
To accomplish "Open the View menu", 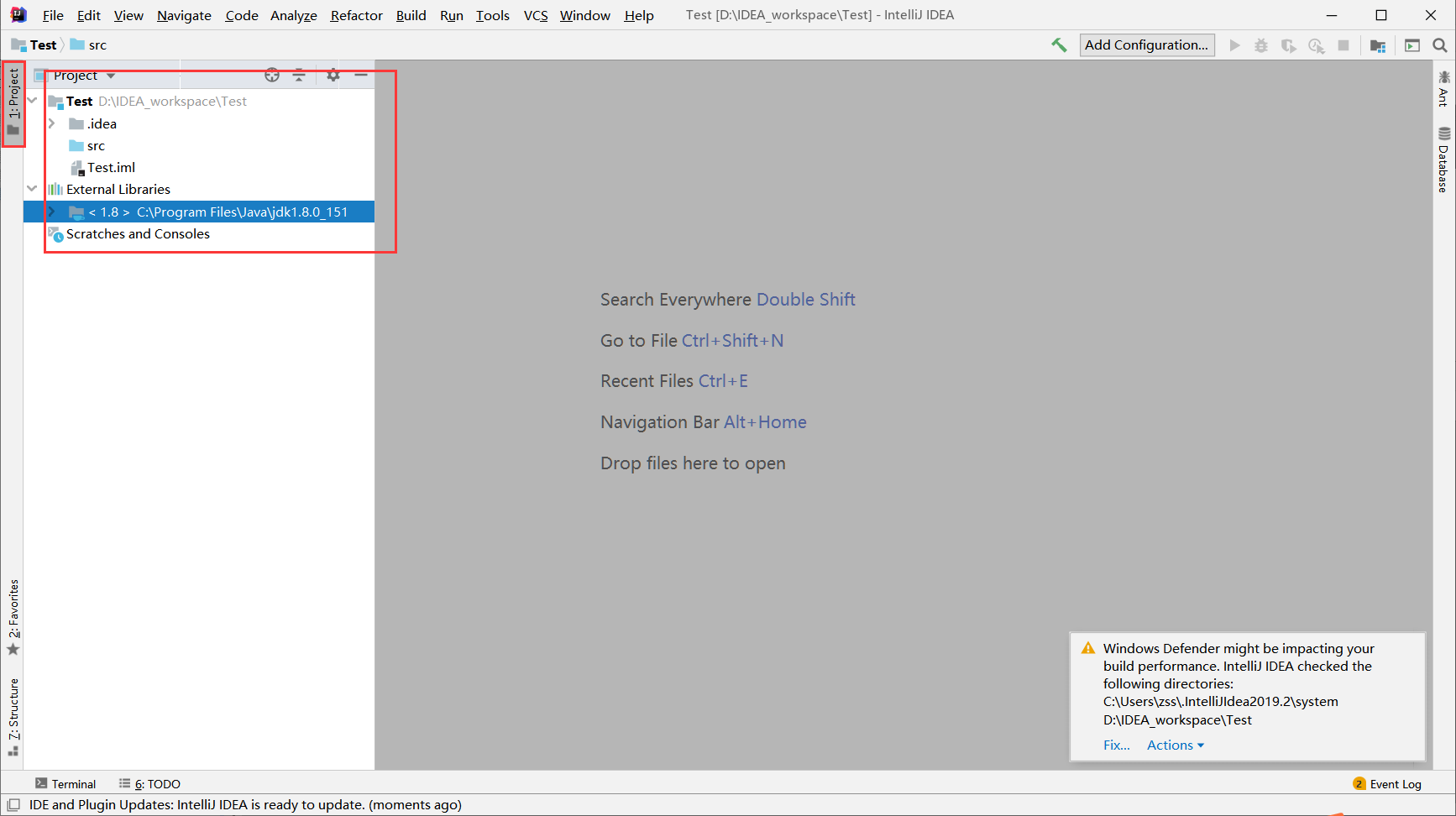I will tap(128, 15).
